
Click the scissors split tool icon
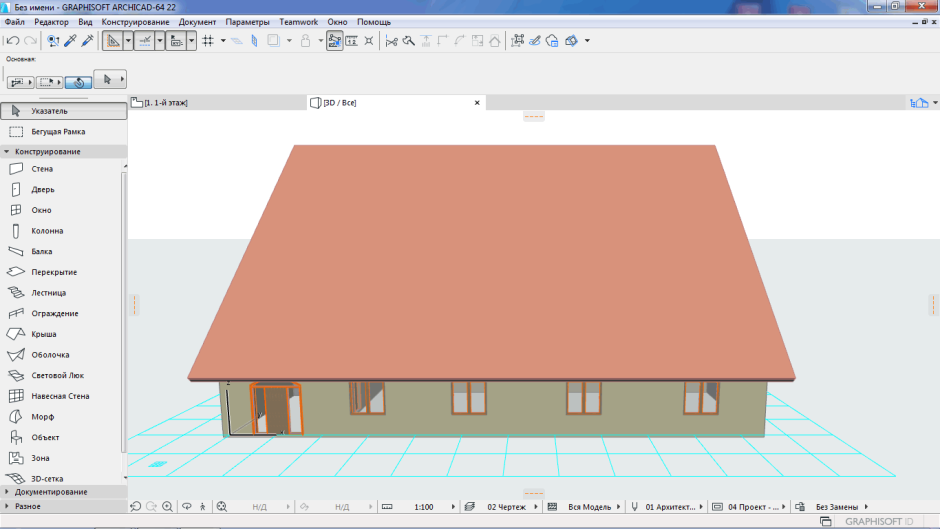pos(391,41)
